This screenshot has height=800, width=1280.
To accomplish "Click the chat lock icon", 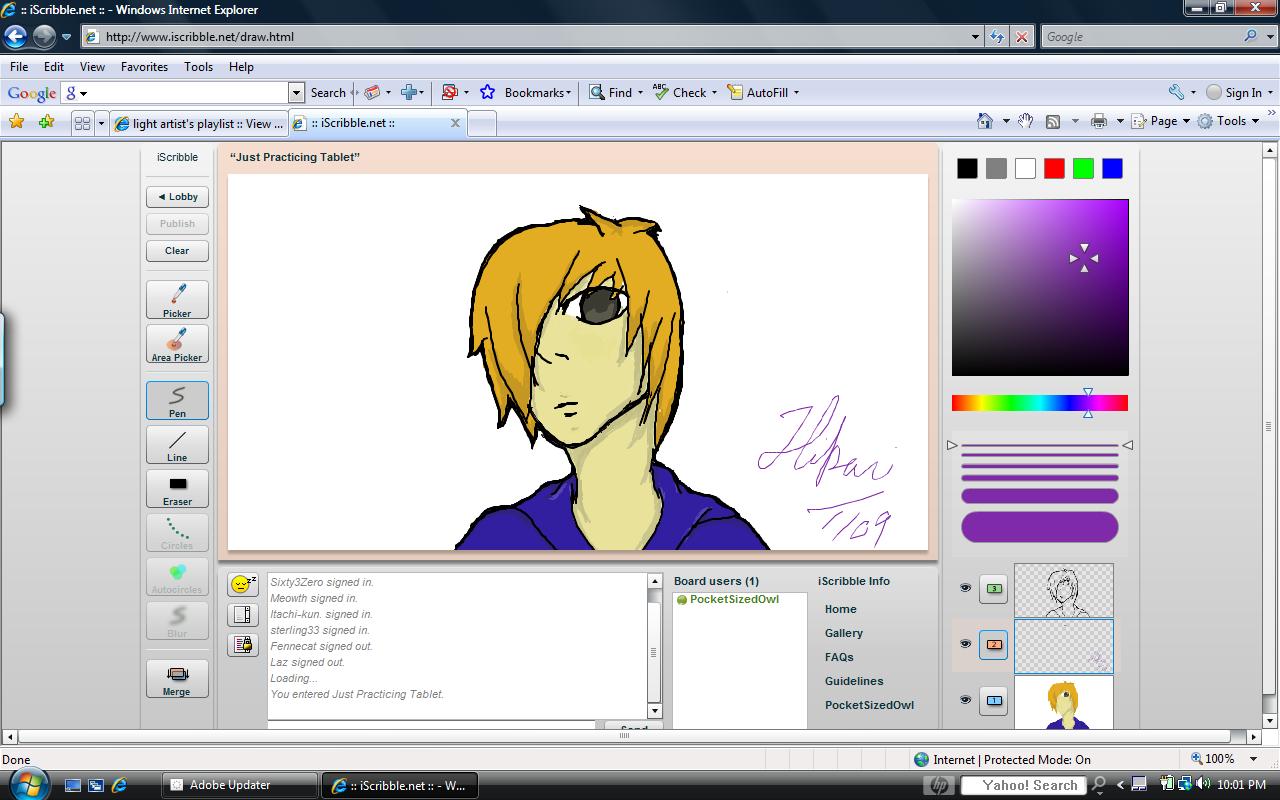I will (x=243, y=644).
